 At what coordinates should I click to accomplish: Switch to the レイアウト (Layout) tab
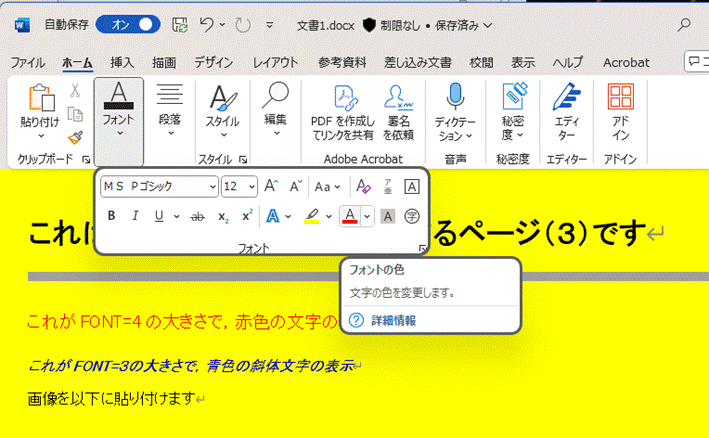(275, 62)
